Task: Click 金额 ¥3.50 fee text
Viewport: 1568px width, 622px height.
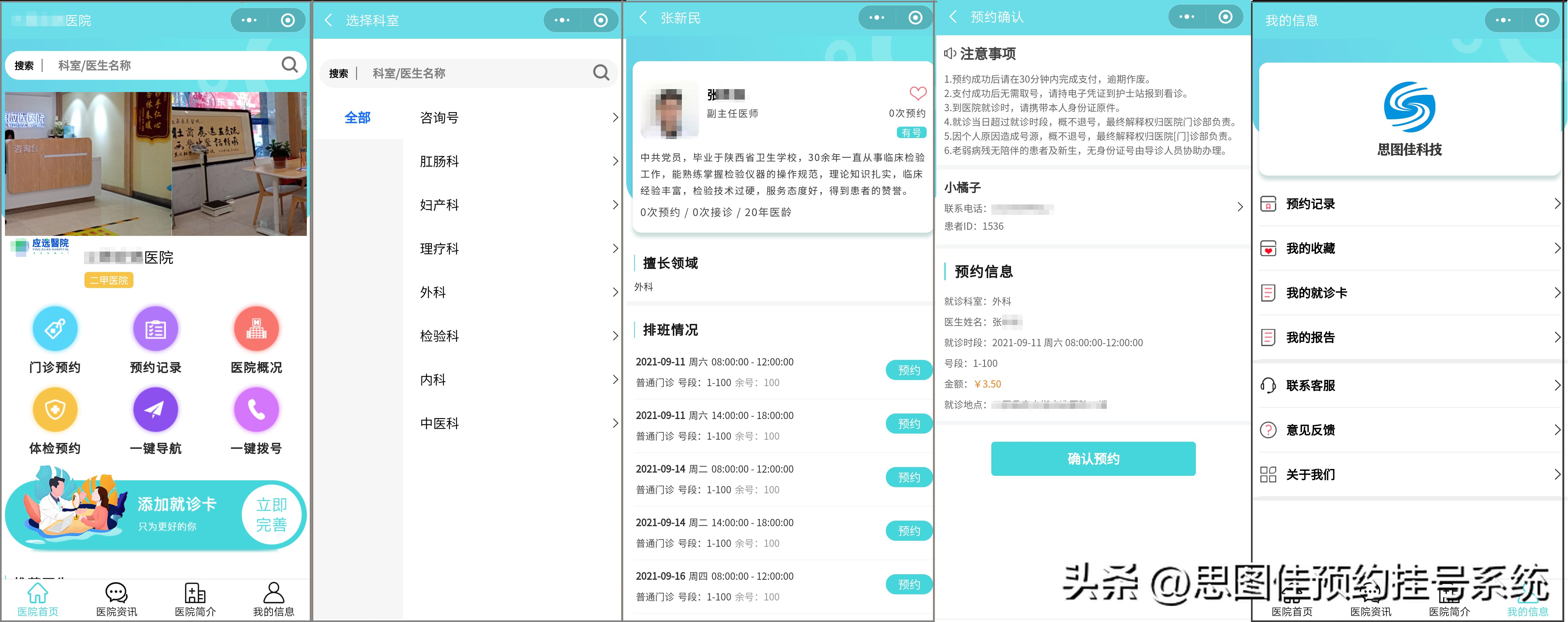Action: coord(973,384)
